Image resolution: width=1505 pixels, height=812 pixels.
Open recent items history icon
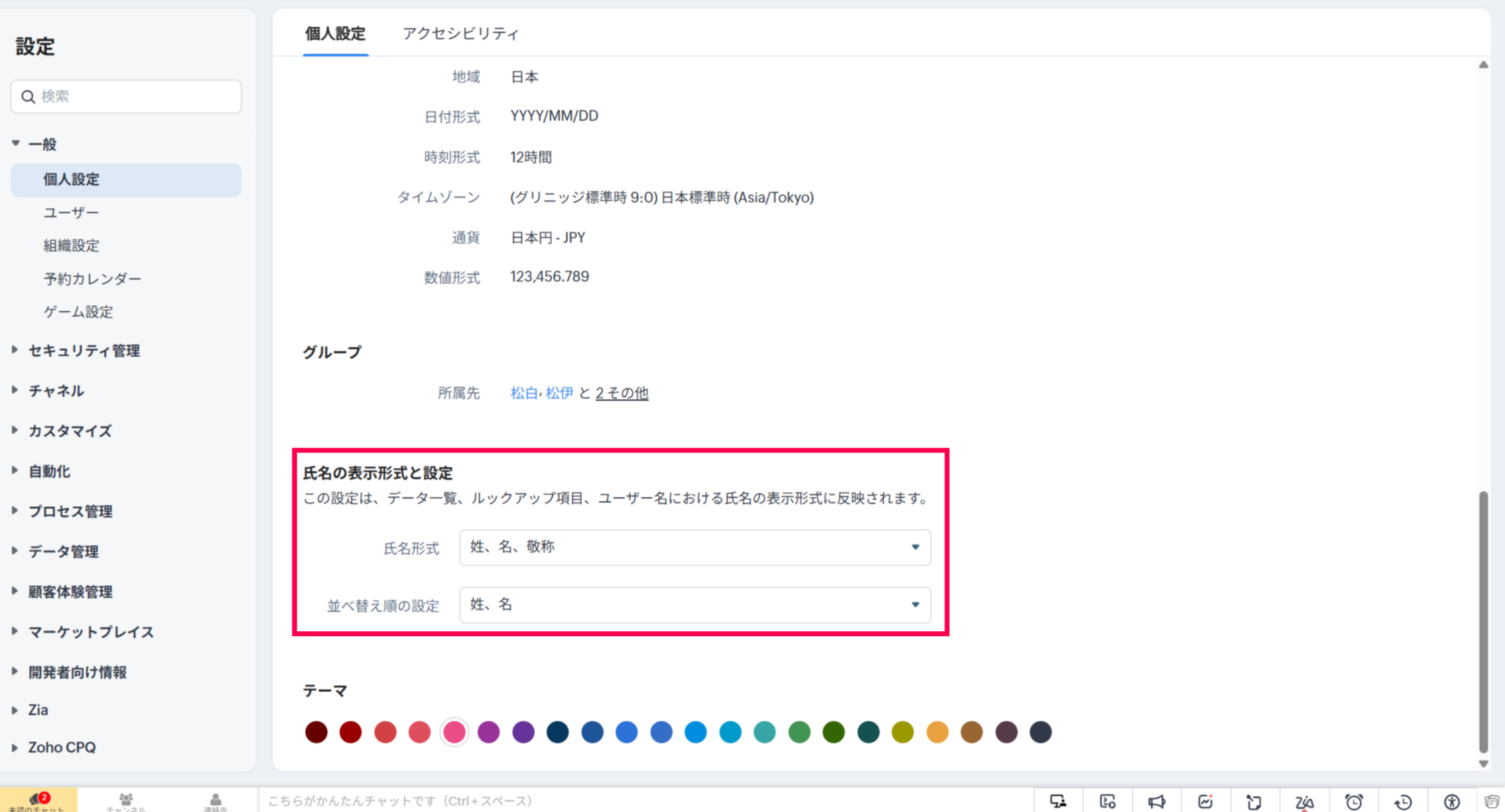[1402, 801]
